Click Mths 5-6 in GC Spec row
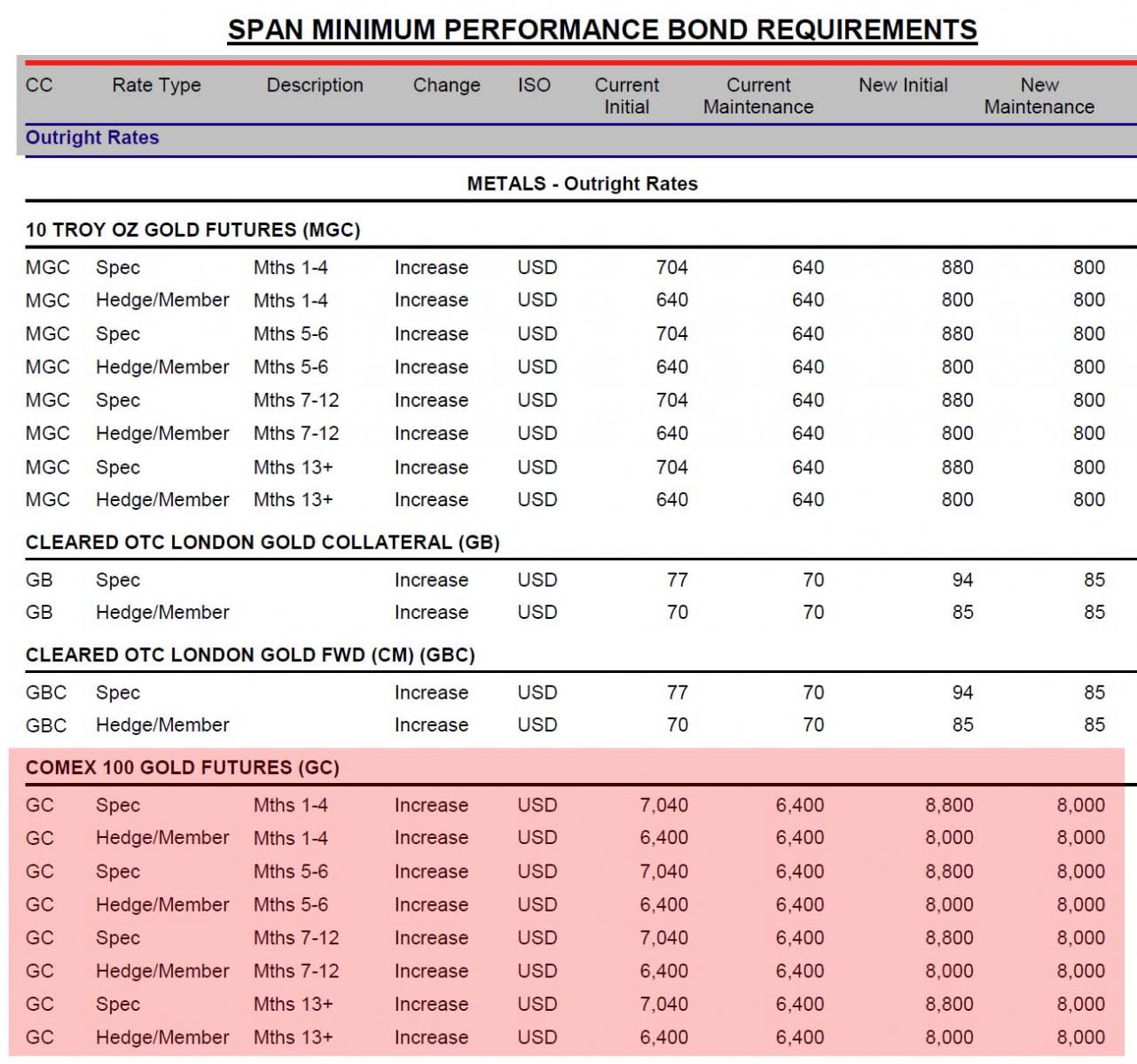Screen dimensions: 1137x1064 pyautogui.click(x=290, y=872)
